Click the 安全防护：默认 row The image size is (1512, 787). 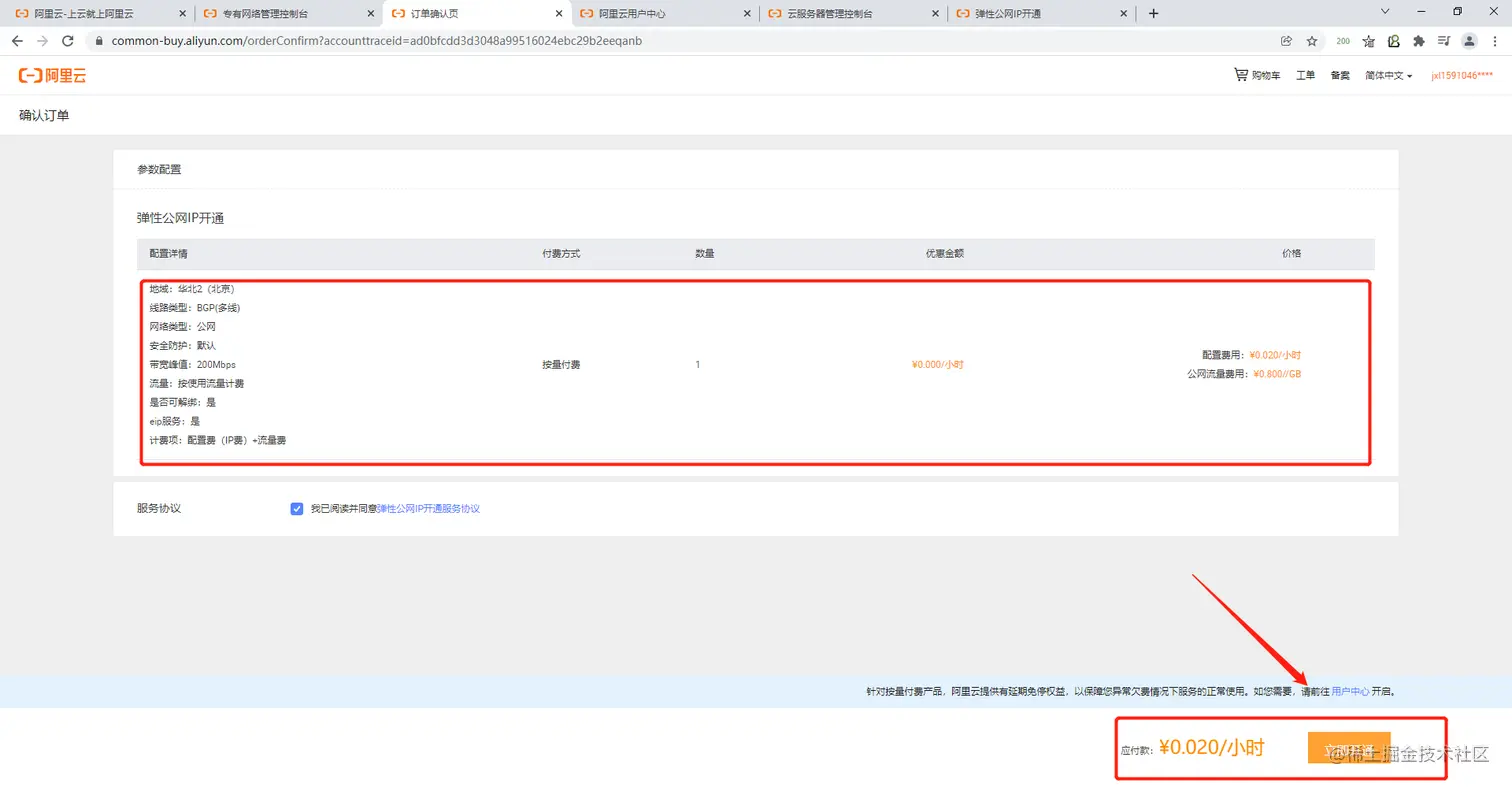[x=182, y=345]
